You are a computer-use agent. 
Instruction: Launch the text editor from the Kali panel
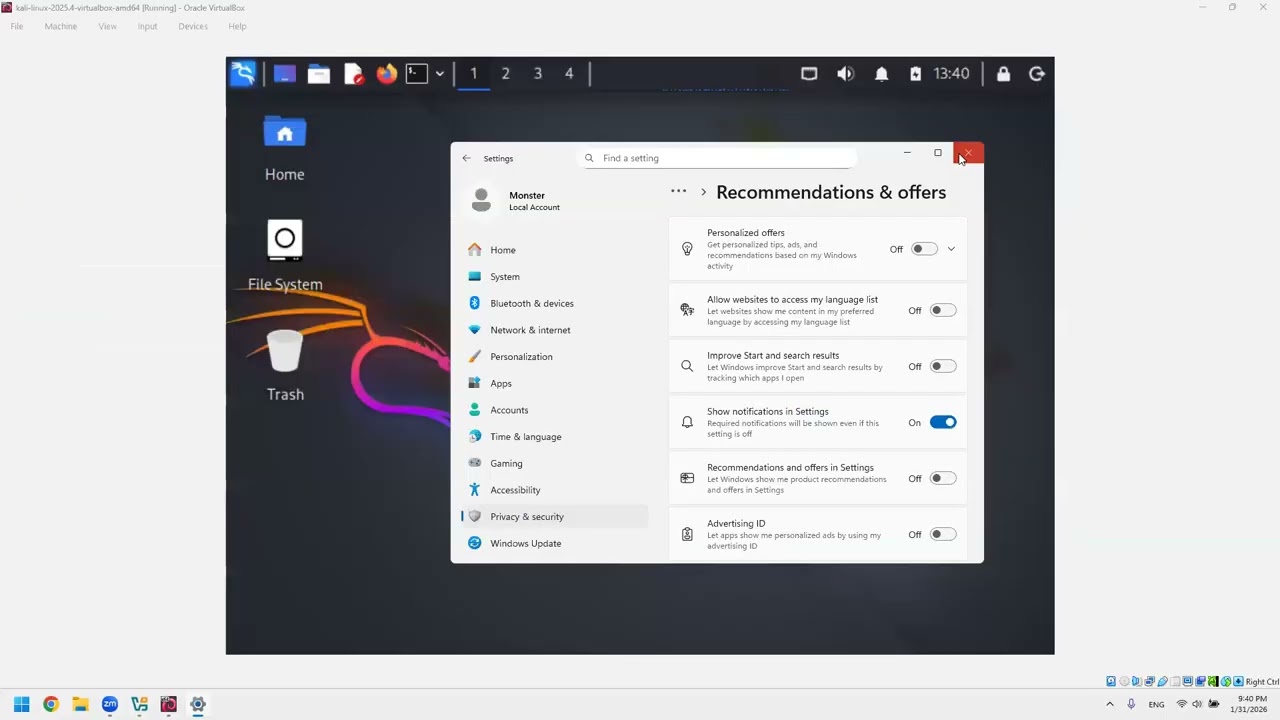[x=353, y=73]
